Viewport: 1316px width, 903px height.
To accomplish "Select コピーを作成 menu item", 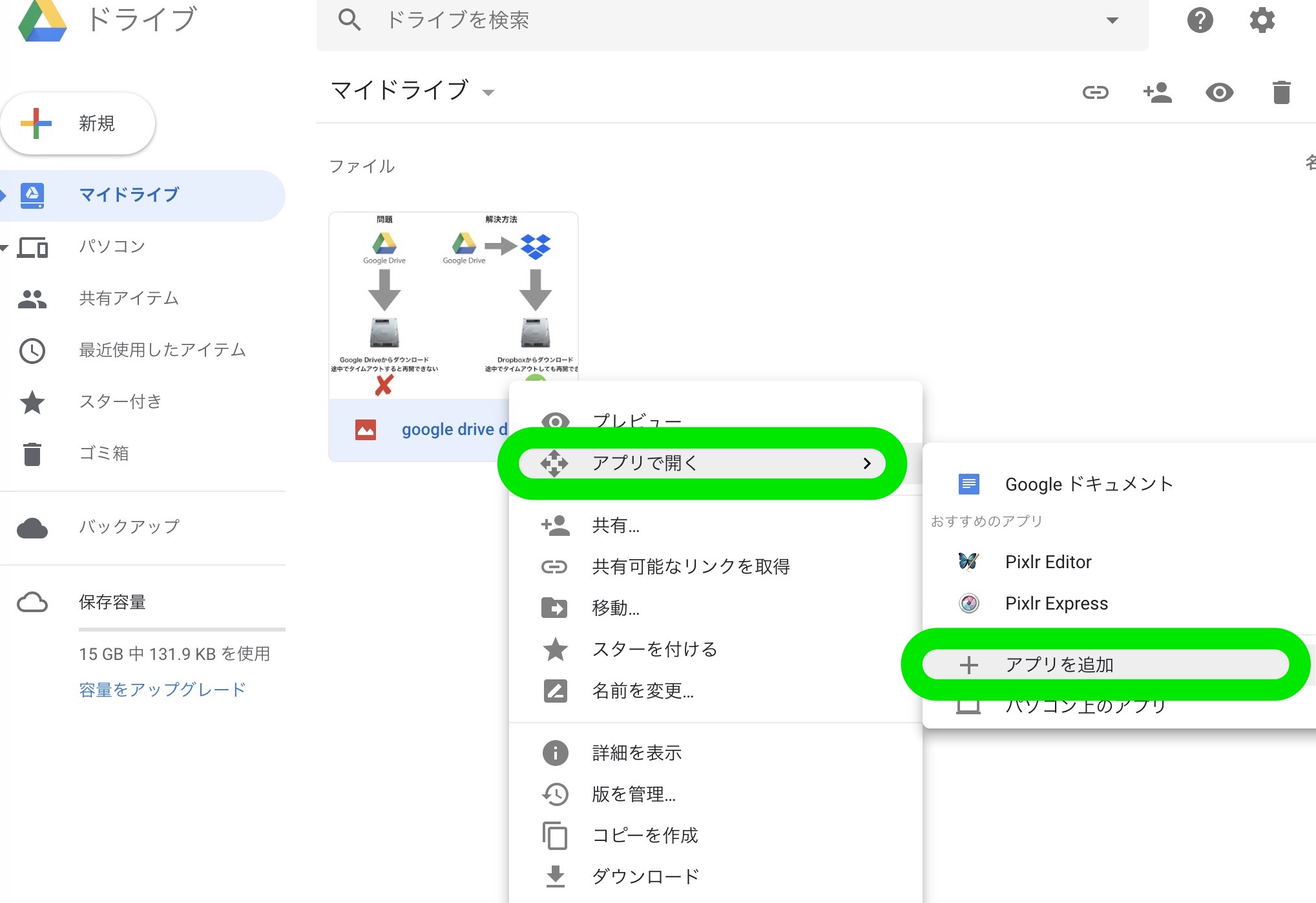I will tap(716, 836).
